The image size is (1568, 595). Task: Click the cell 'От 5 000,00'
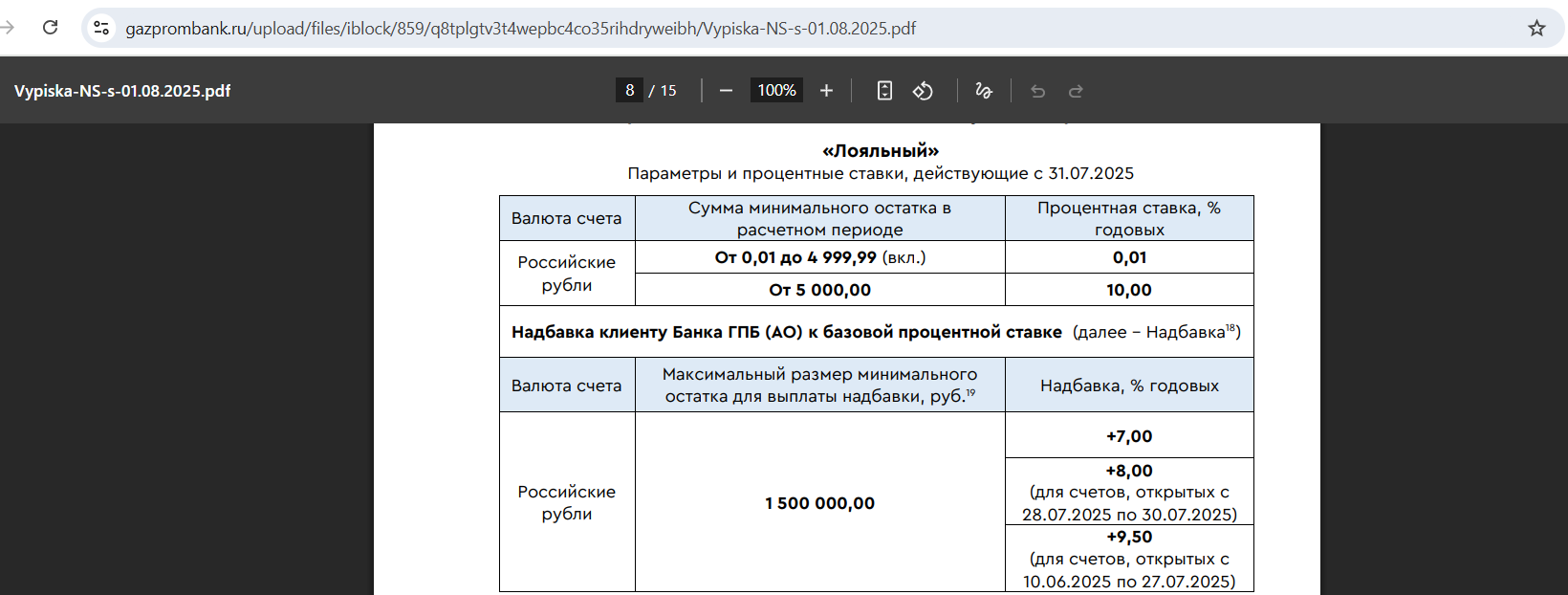(820, 290)
